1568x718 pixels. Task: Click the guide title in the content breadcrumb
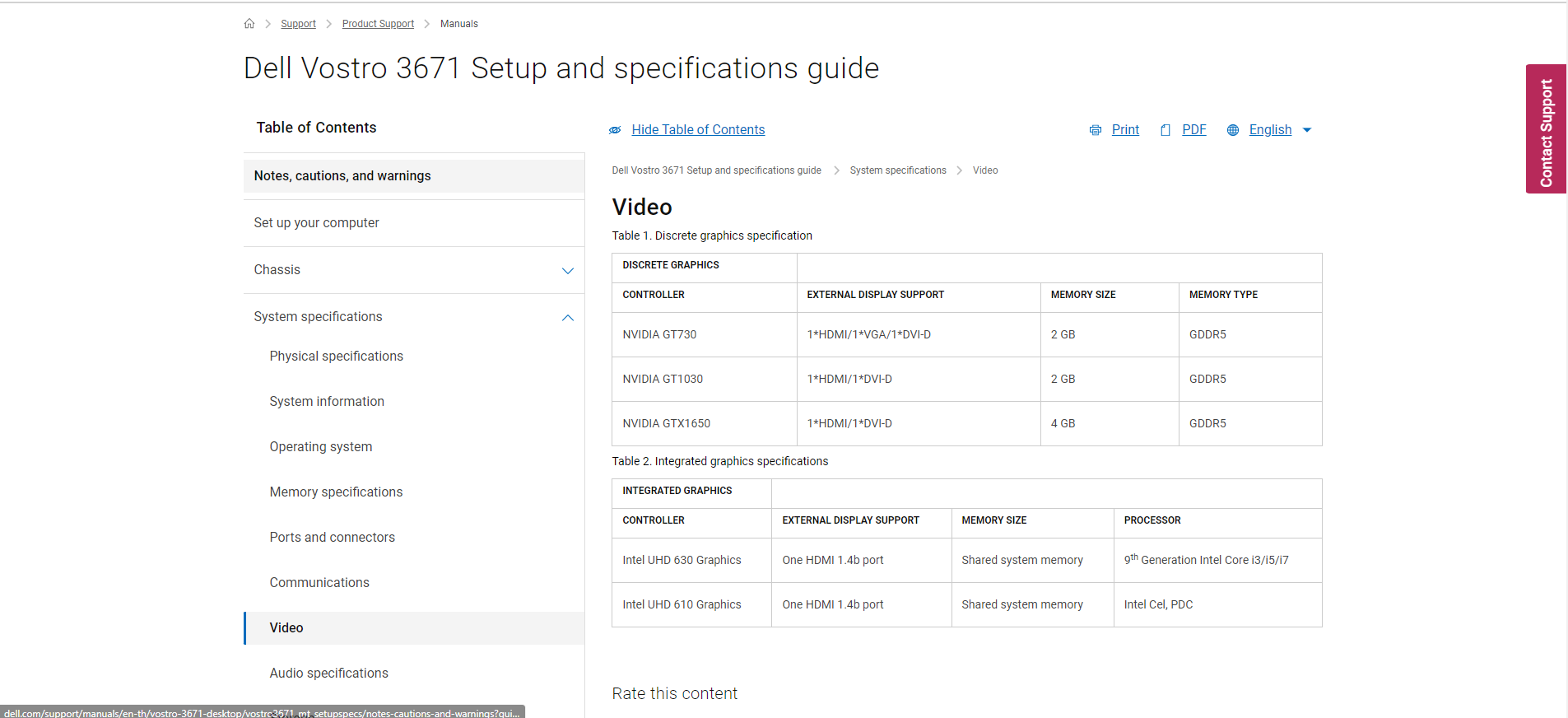(716, 170)
